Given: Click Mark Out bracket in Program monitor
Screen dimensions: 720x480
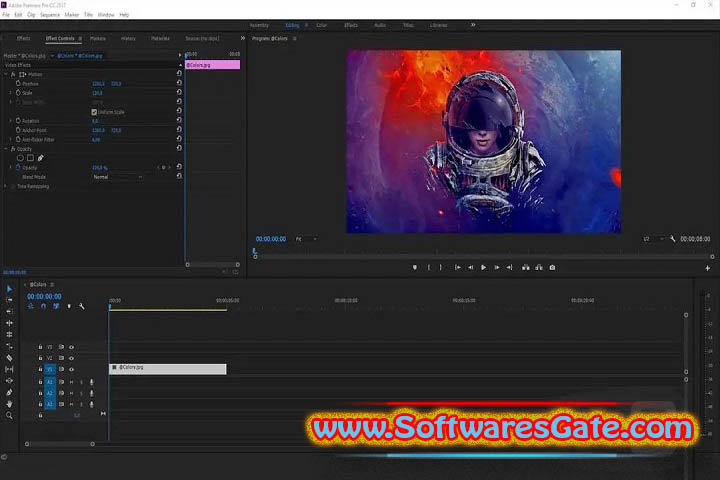Looking at the screenshot, I should pos(440,267).
